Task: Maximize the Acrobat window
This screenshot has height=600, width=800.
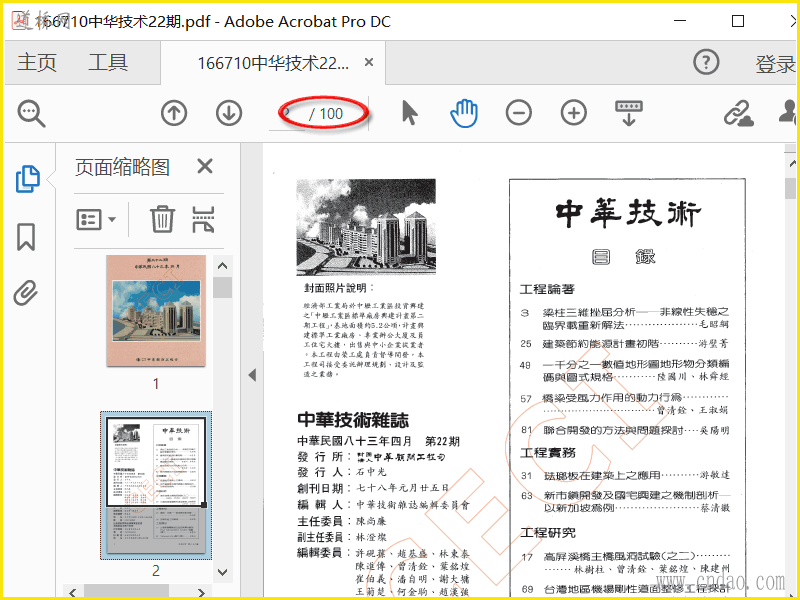Action: tap(738, 21)
